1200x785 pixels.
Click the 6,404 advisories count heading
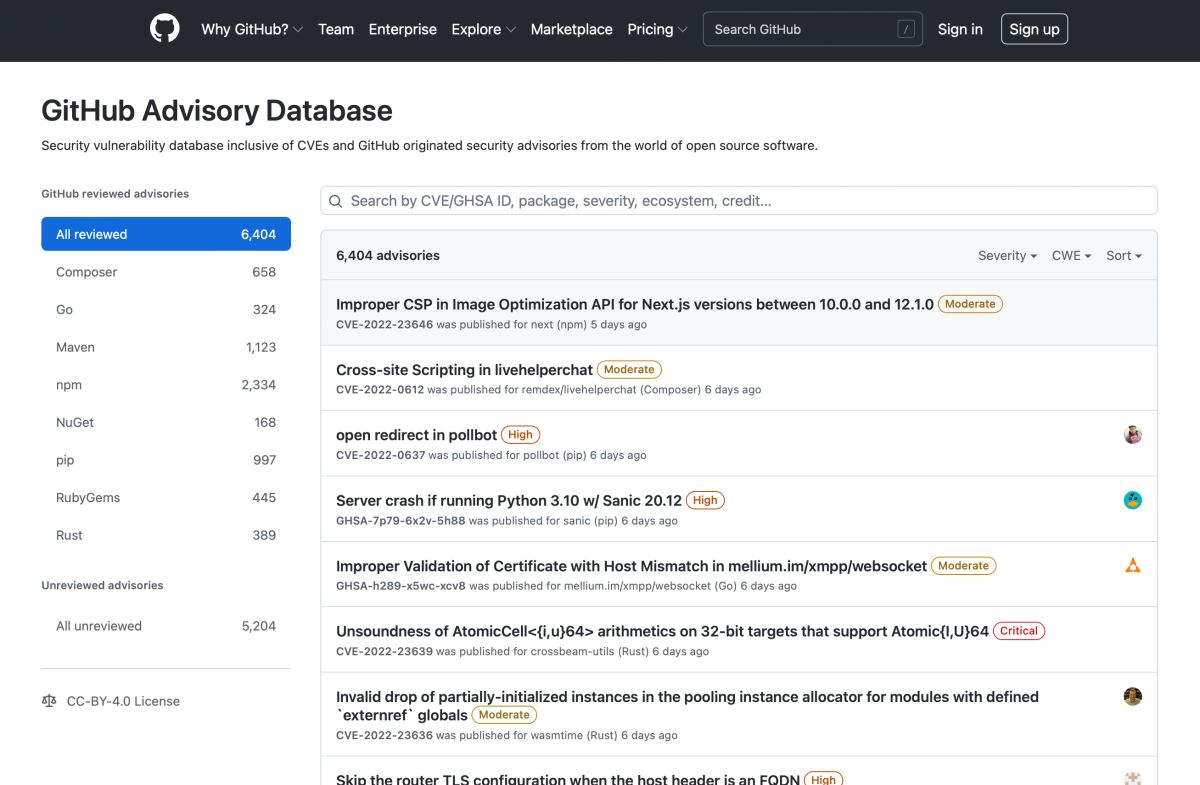388,256
